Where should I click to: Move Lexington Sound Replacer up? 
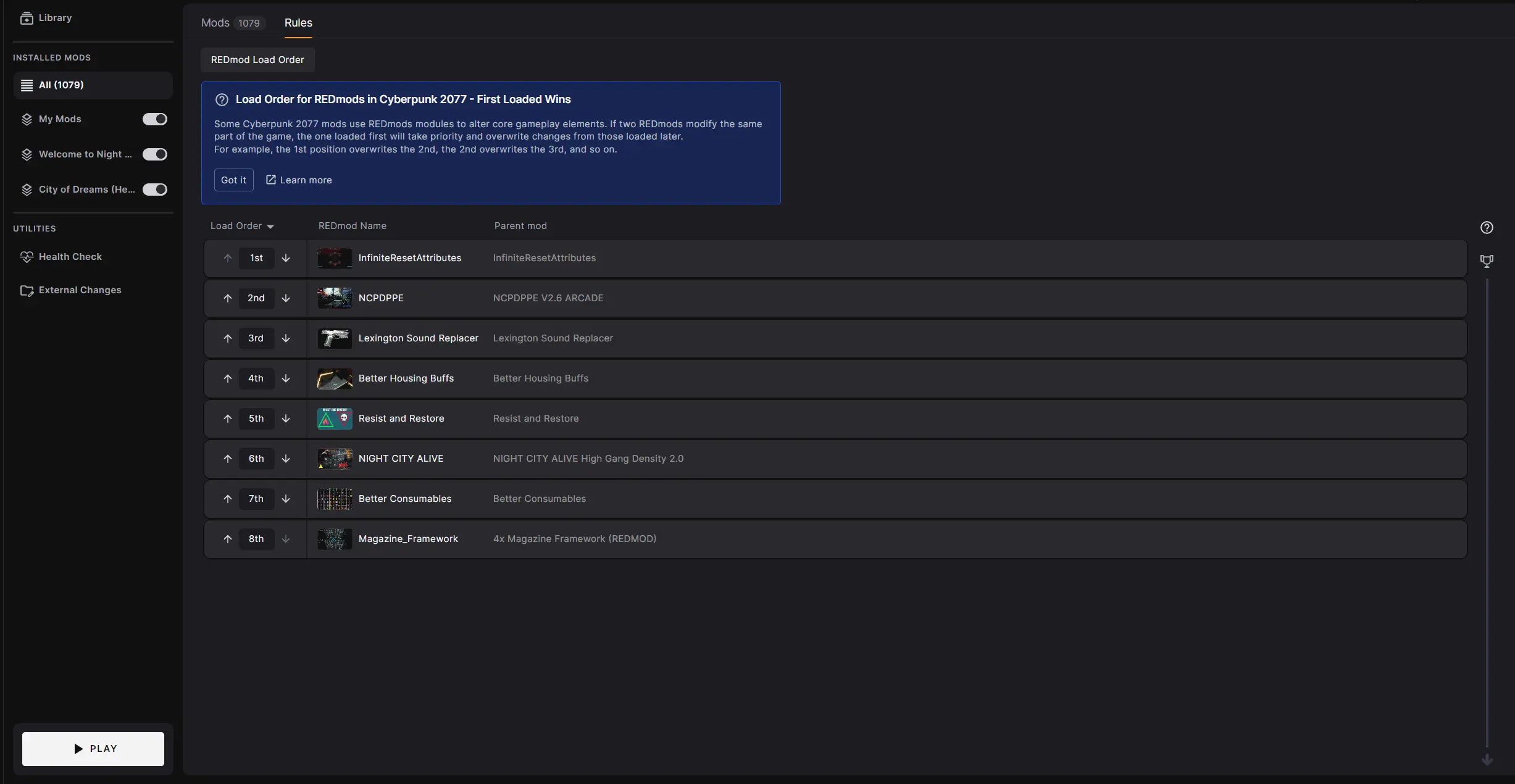228,338
